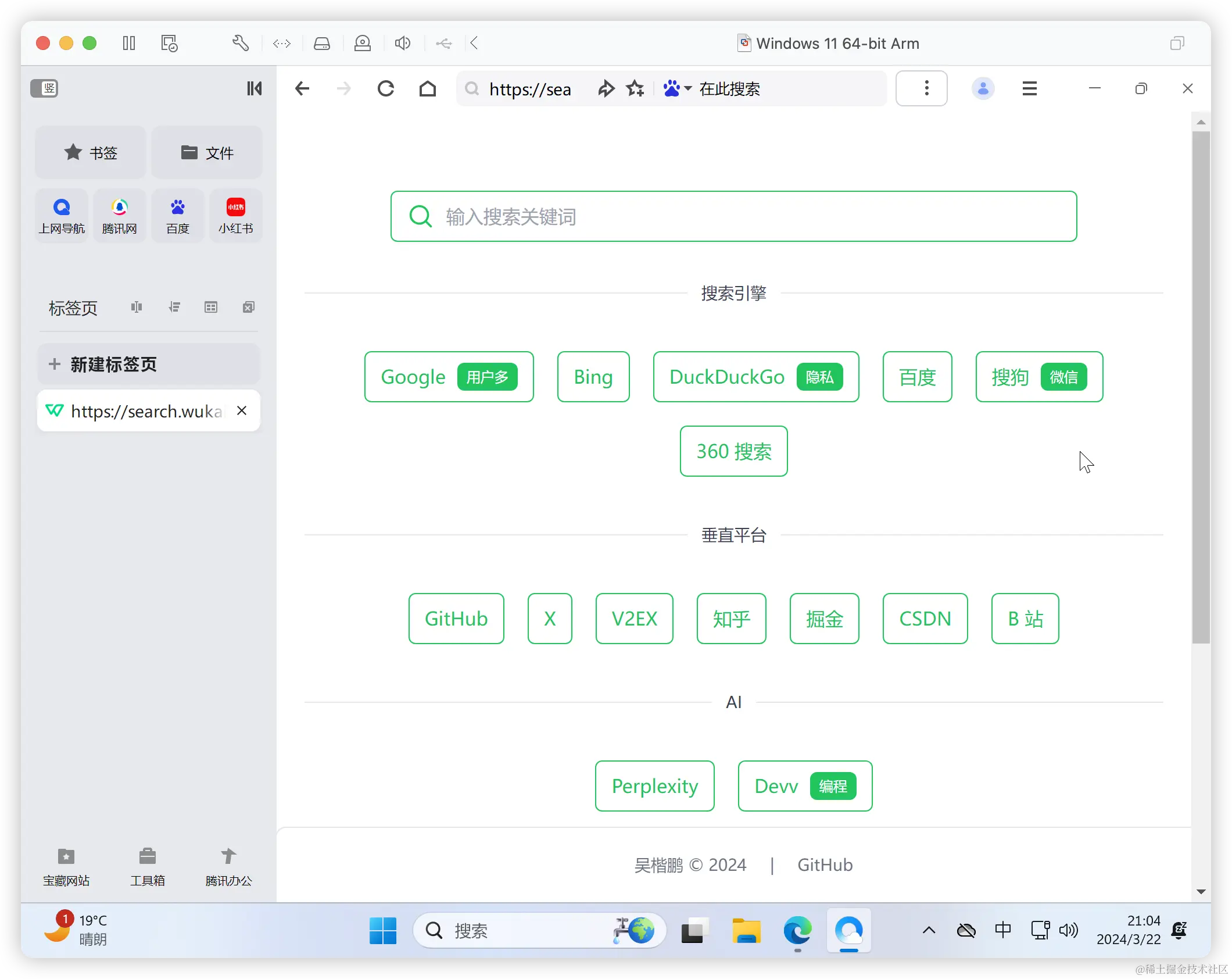Open the three-dot more options menu
The image size is (1232, 979).
click(926, 88)
